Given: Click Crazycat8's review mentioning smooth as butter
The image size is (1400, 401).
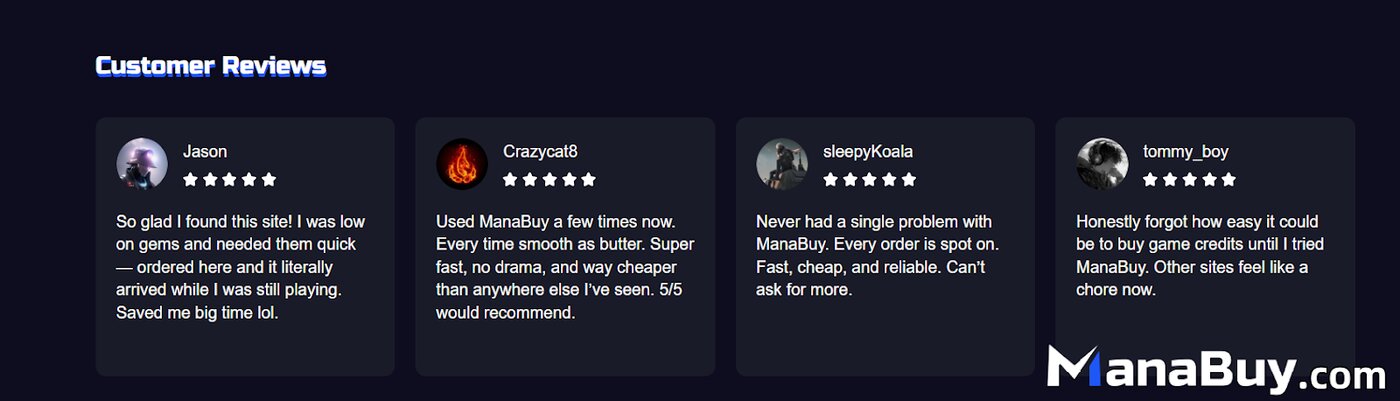Looking at the screenshot, I should tap(564, 267).
